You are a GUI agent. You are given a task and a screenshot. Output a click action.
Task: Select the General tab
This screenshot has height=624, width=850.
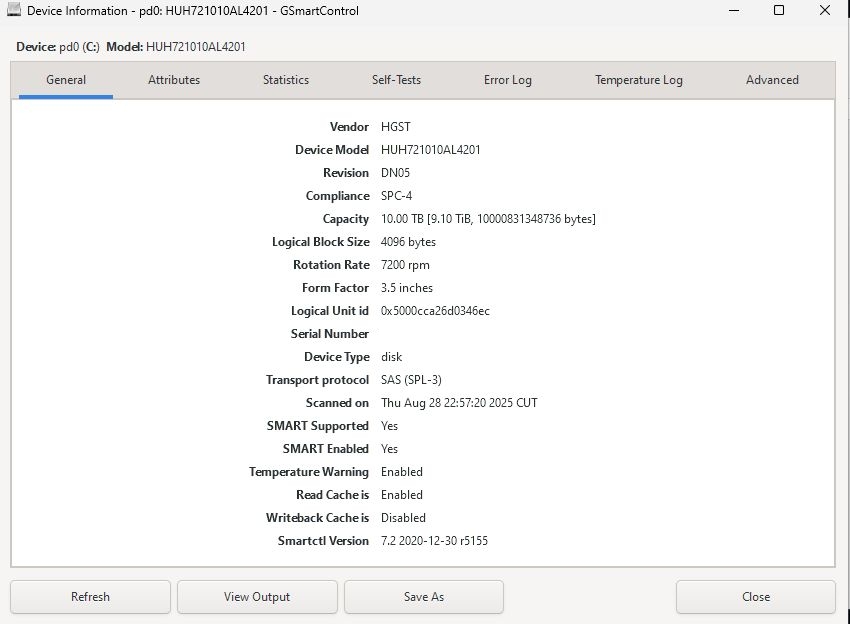pyautogui.click(x=66, y=80)
